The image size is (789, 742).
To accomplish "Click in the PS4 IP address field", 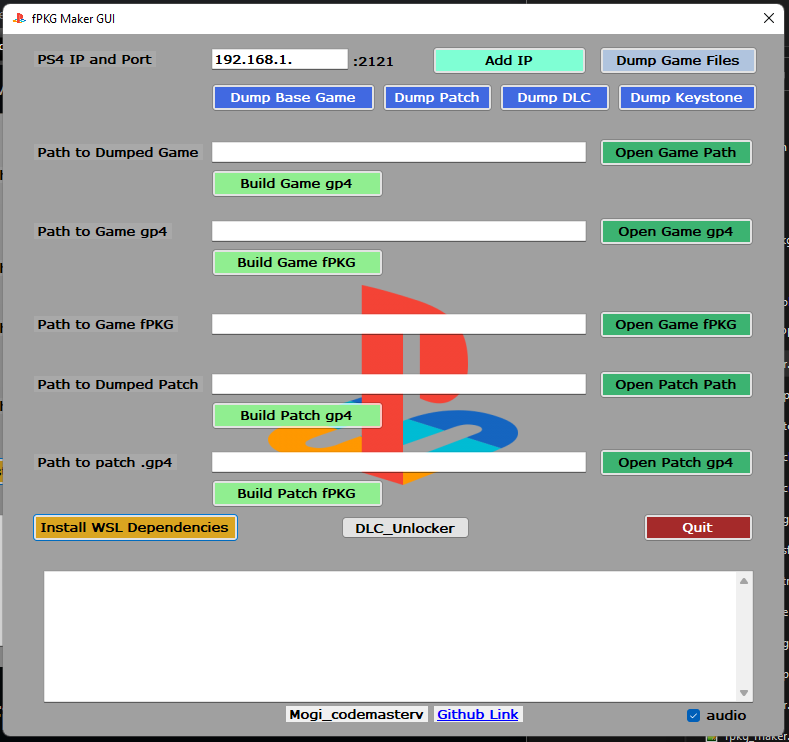I will 279,59.
